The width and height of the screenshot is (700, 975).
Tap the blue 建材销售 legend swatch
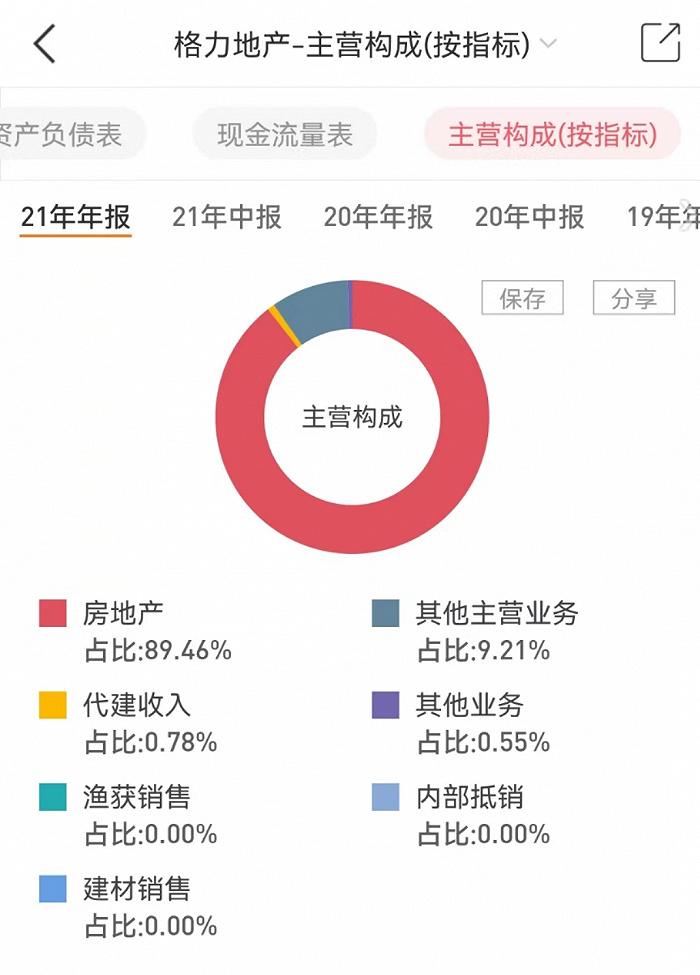(x=53, y=889)
